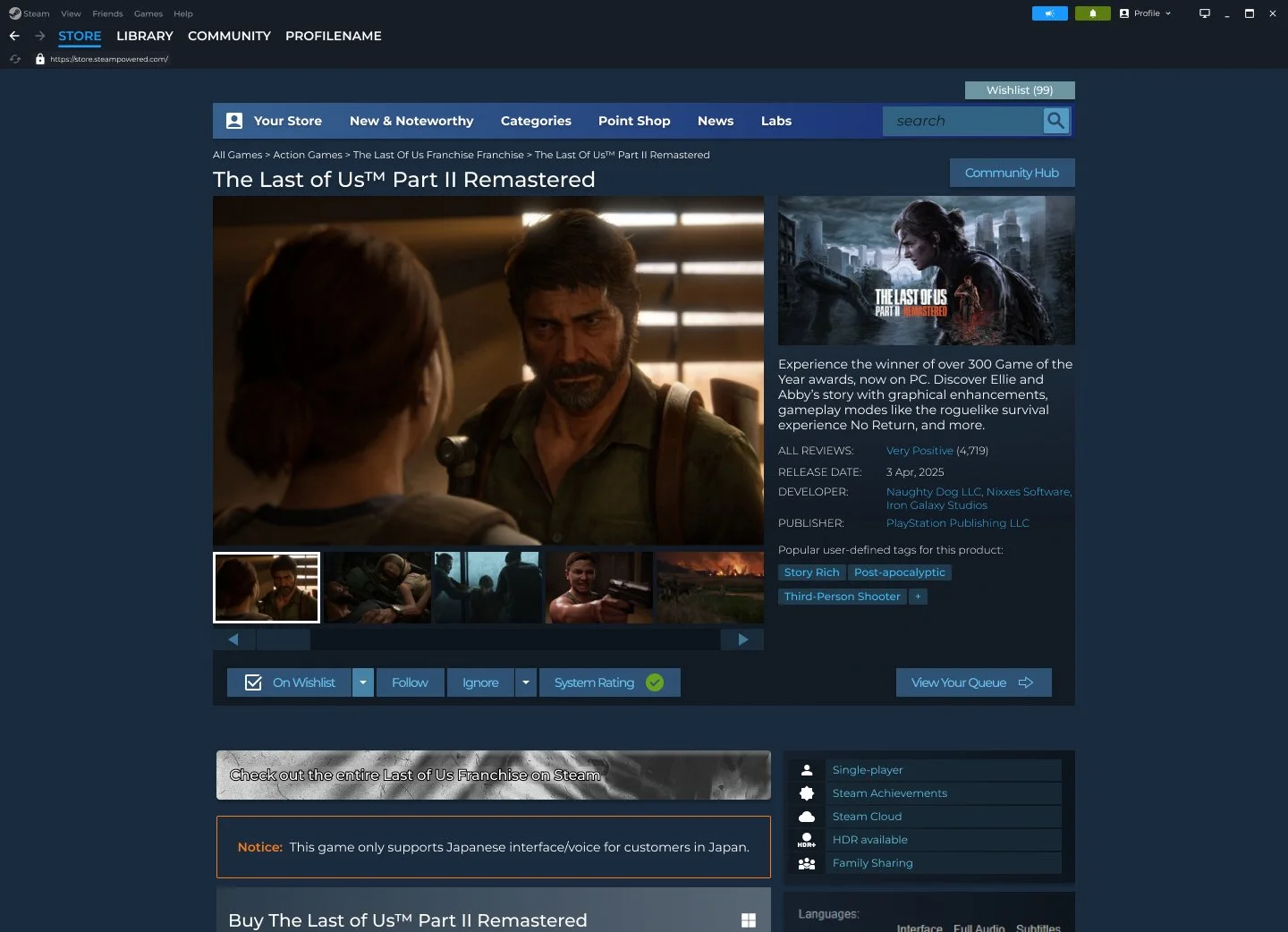
Task: Open the Friends menu
Action: (x=107, y=13)
